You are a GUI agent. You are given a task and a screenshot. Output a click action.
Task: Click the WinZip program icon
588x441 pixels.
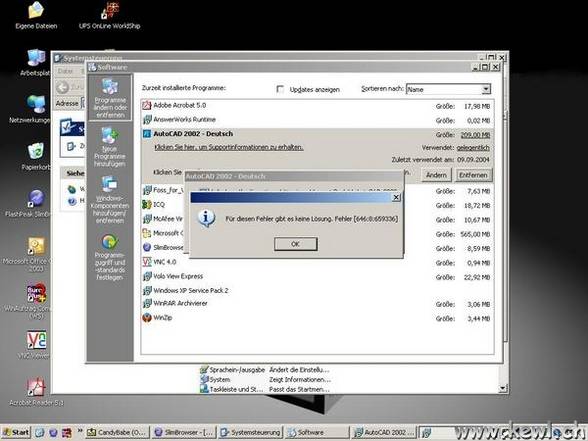tap(147, 318)
